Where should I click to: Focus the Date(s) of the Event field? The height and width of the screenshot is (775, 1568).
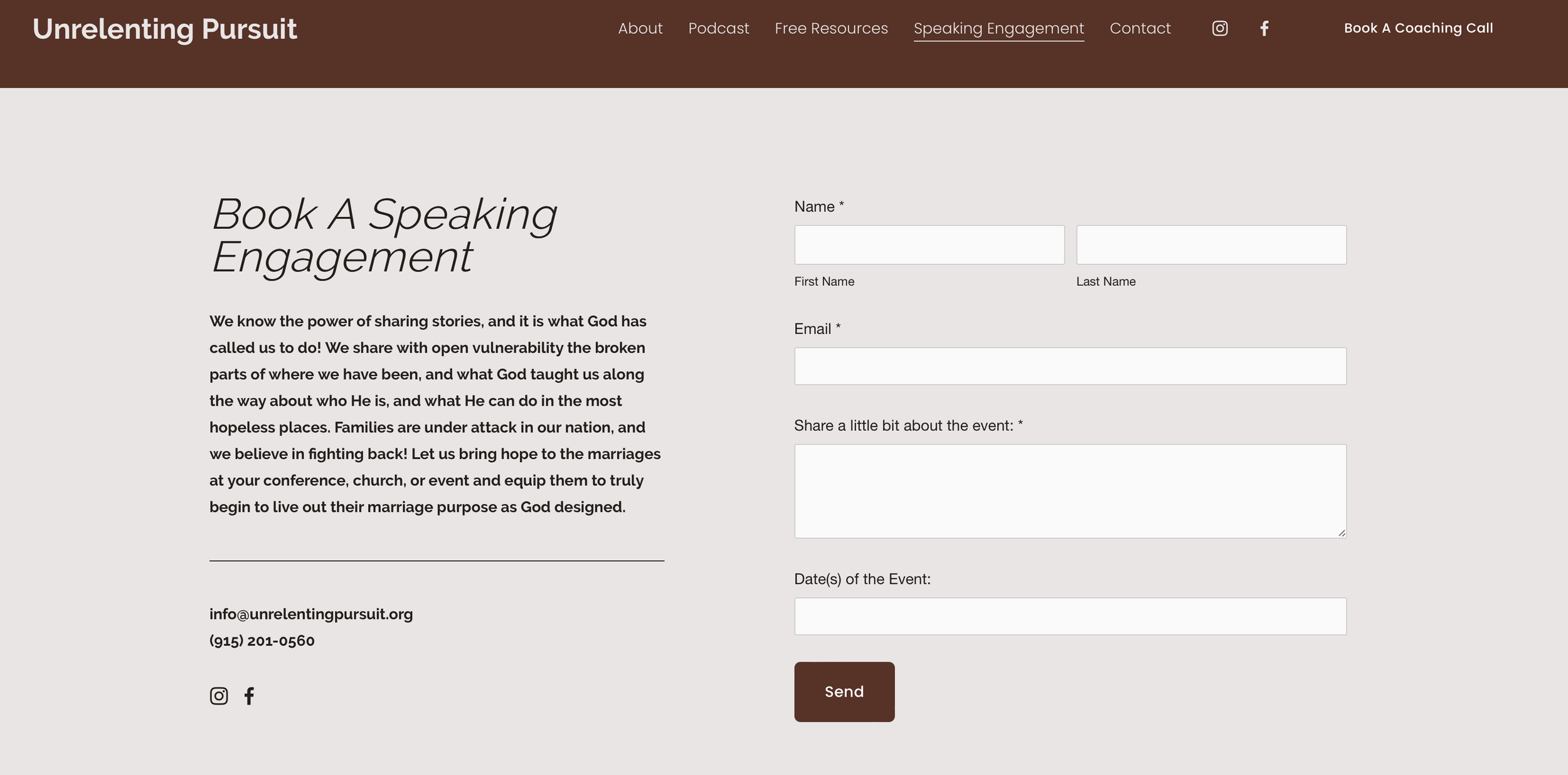1070,616
